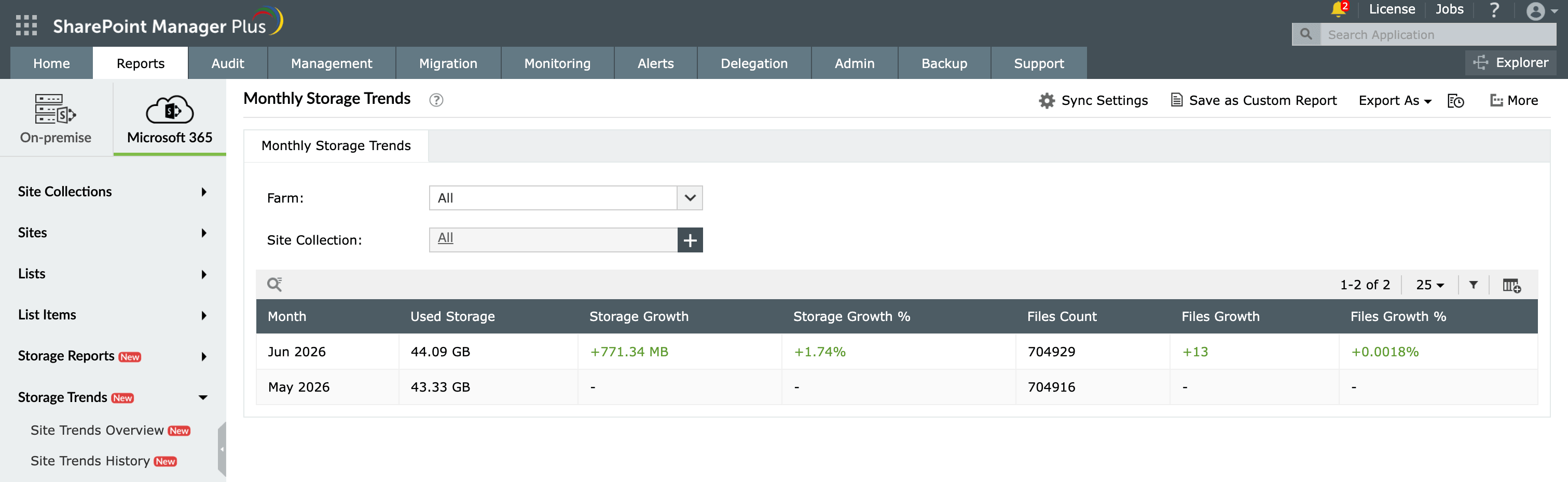The height and width of the screenshot is (482, 1568).
Task: Click the More options icon
Action: point(1495,101)
